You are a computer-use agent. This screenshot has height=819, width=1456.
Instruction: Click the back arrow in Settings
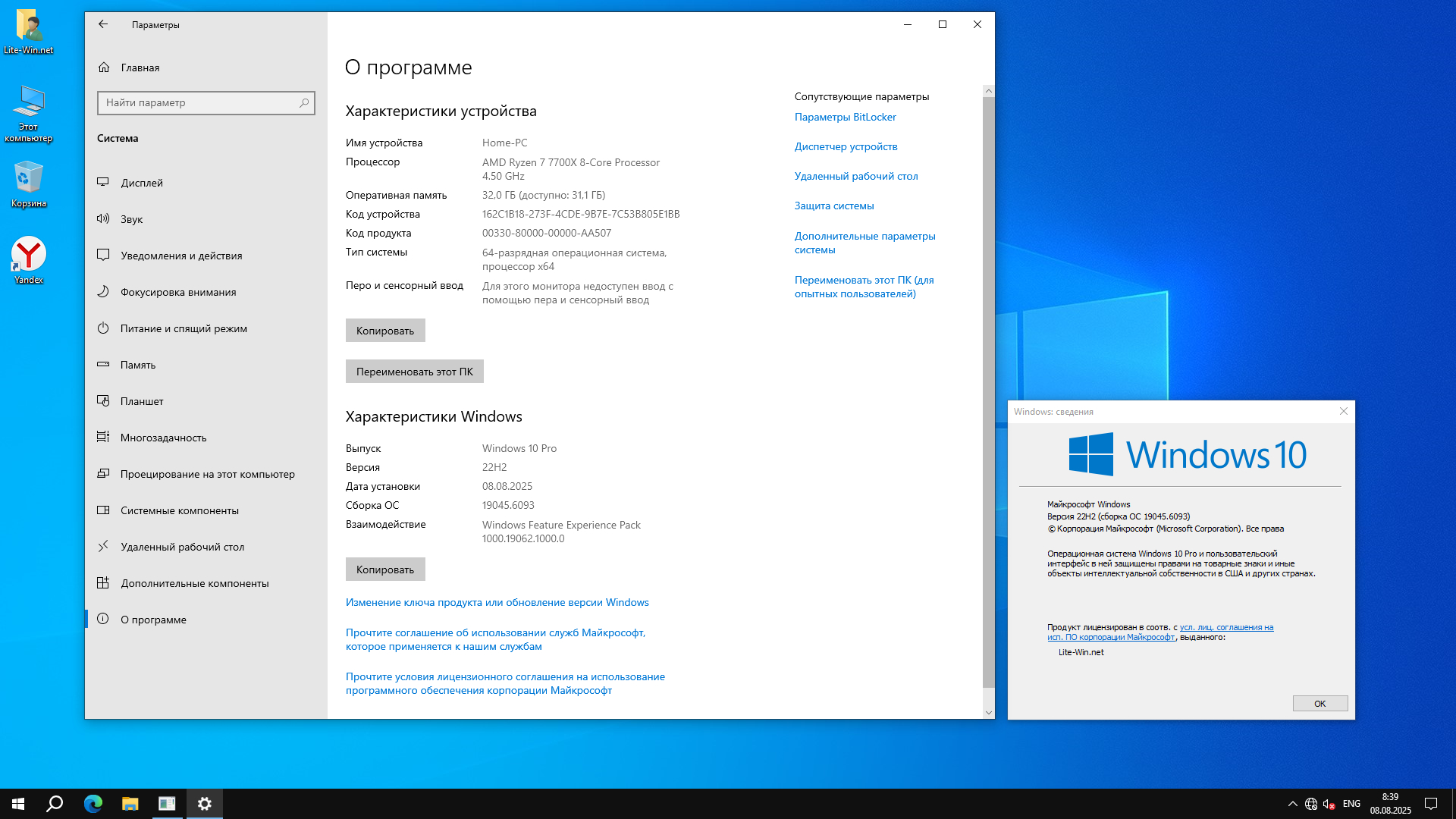(x=103, y=24)
